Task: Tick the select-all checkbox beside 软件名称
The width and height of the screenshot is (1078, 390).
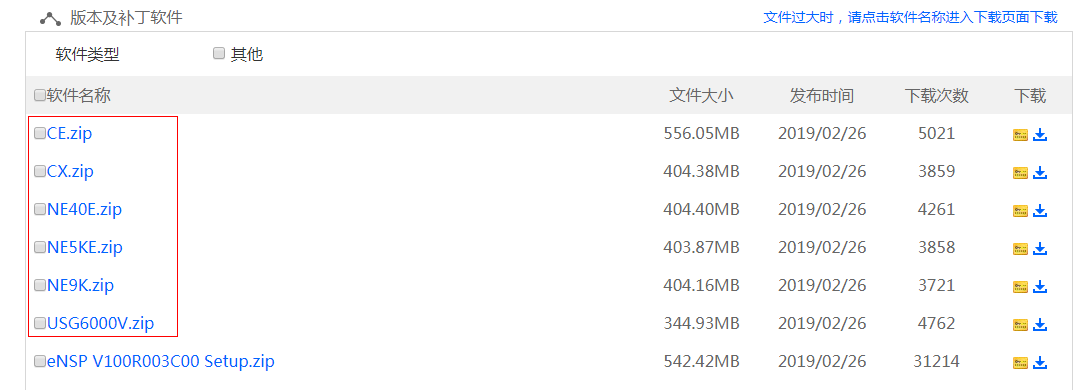Action: 40,96
